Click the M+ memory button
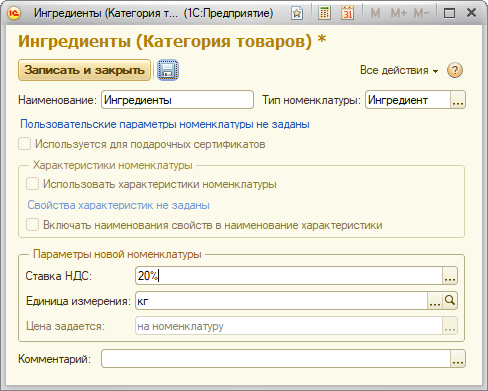488x391 pixels. tap(399, 13)
